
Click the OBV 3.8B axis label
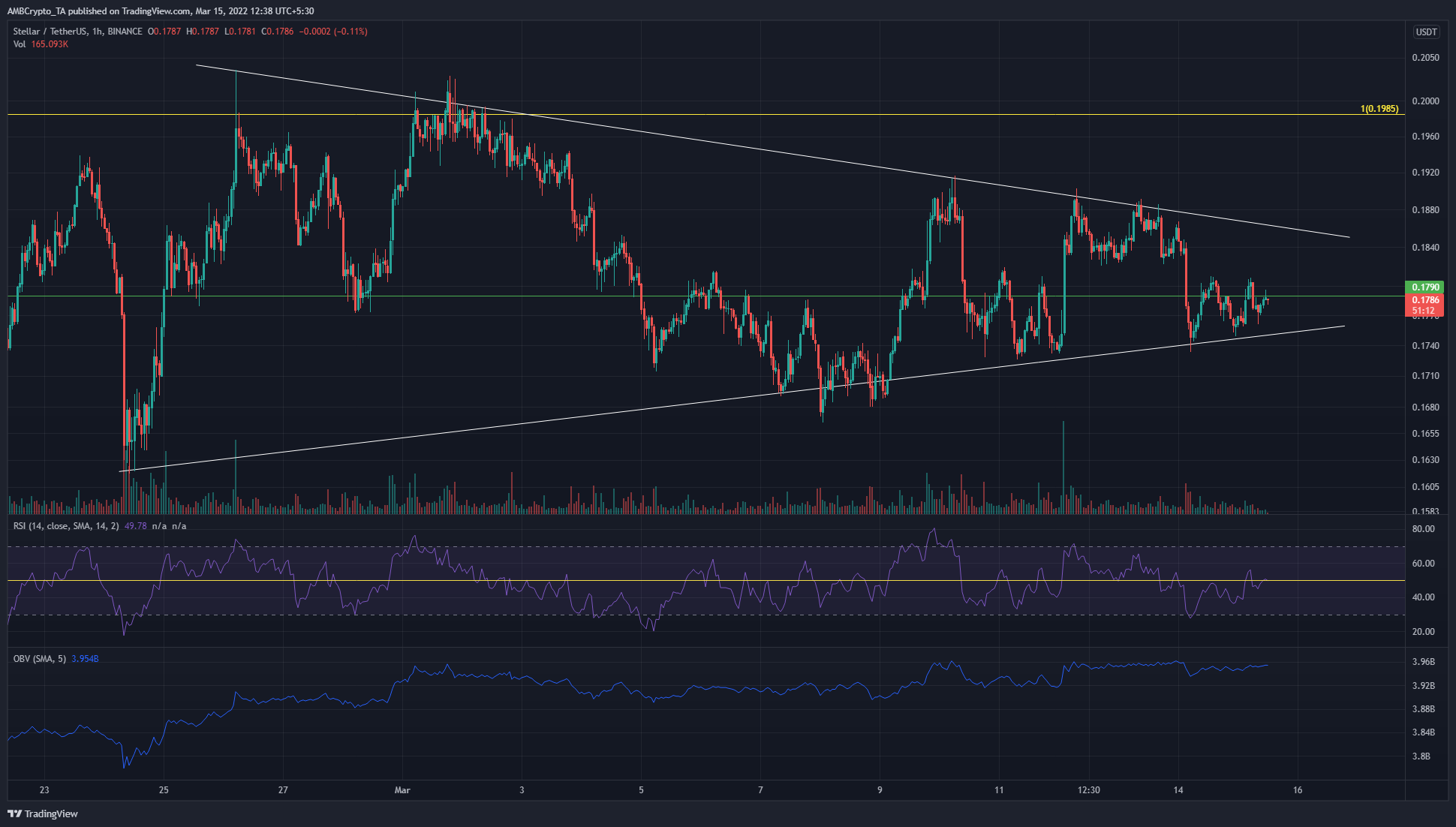tap(1421, 756)
